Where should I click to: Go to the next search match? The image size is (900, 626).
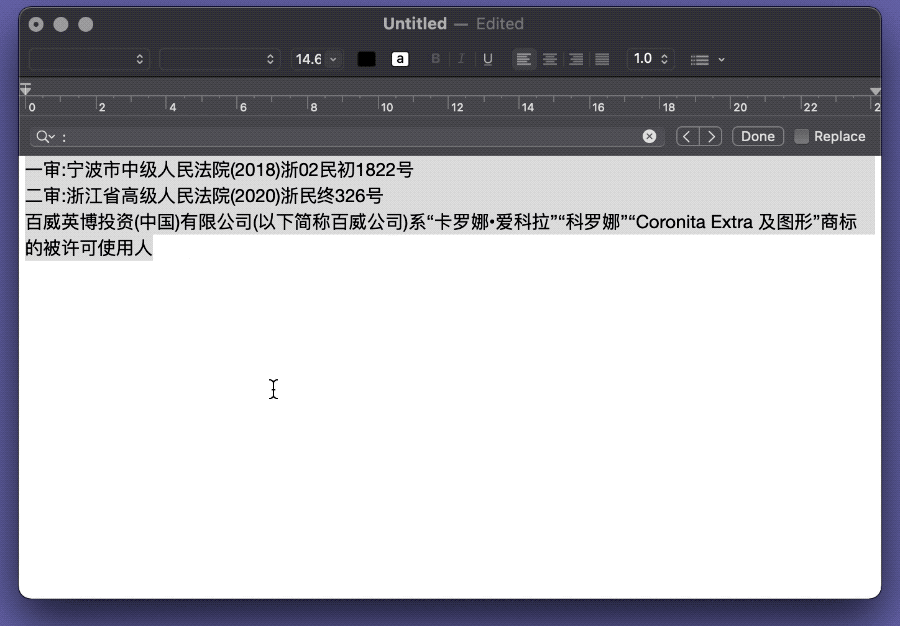point(711,137)
